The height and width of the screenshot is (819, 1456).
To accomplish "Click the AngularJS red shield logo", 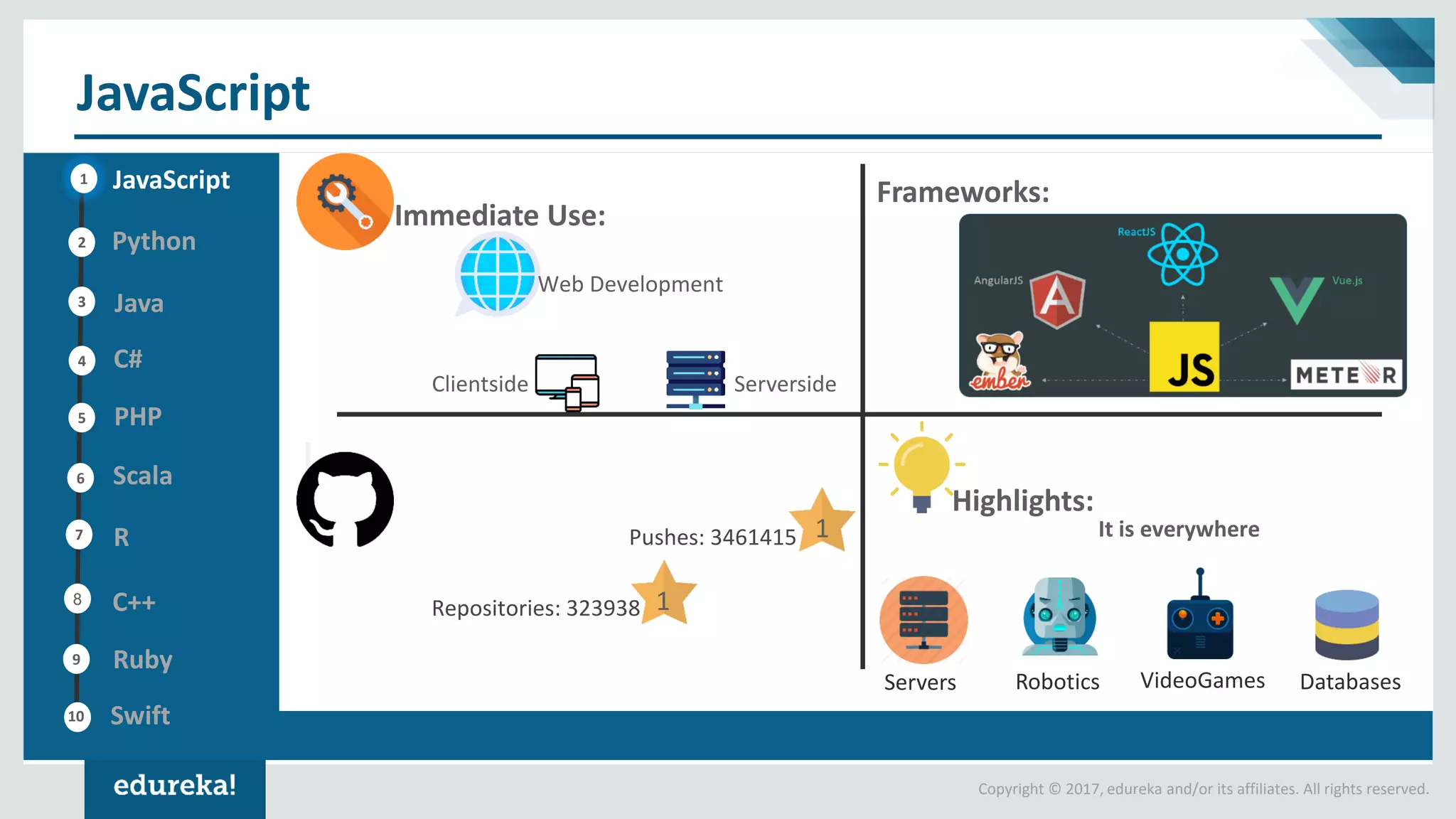I will [x=1058, y=299].
